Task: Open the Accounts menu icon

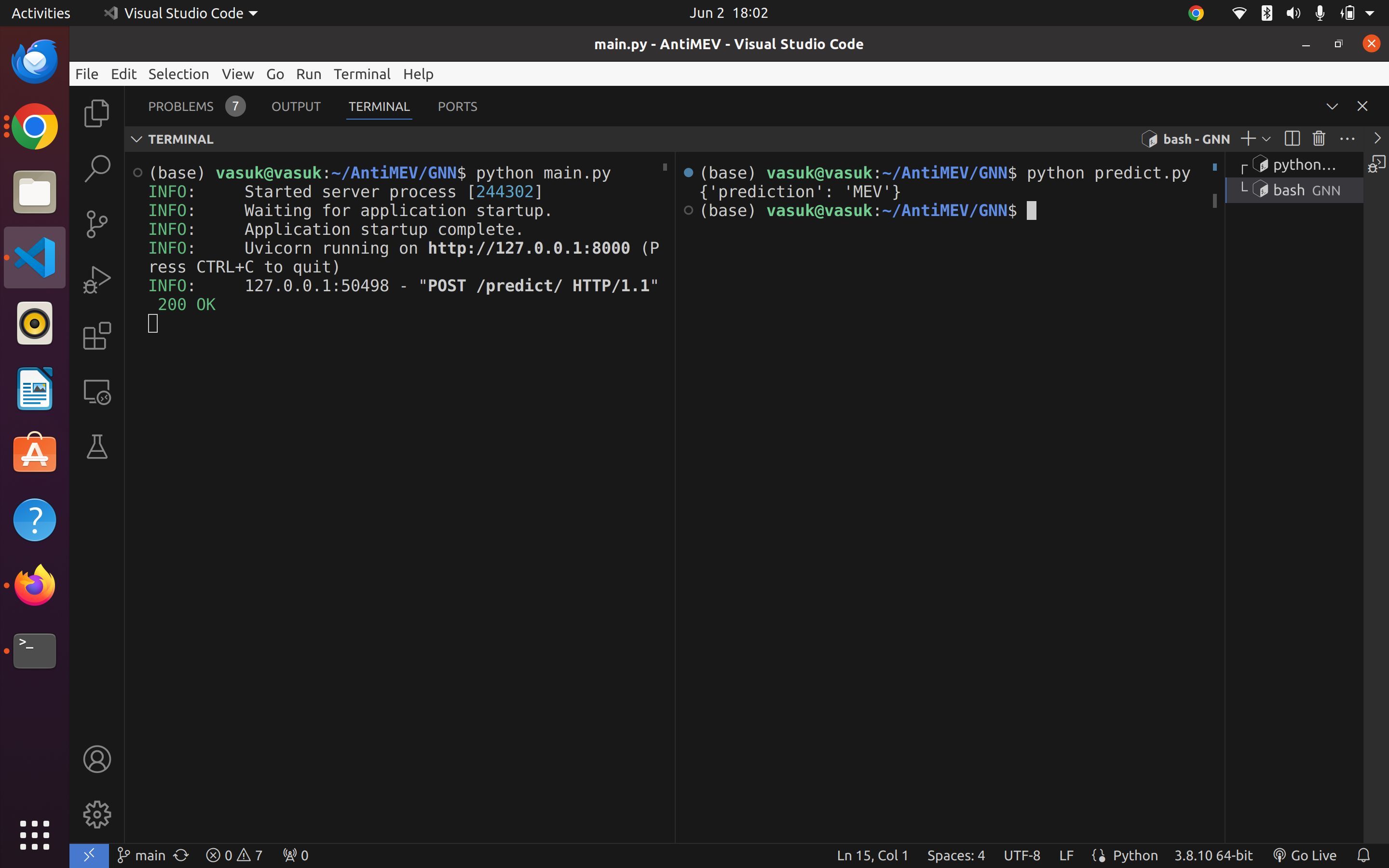Action: click(x=96, y=759)
